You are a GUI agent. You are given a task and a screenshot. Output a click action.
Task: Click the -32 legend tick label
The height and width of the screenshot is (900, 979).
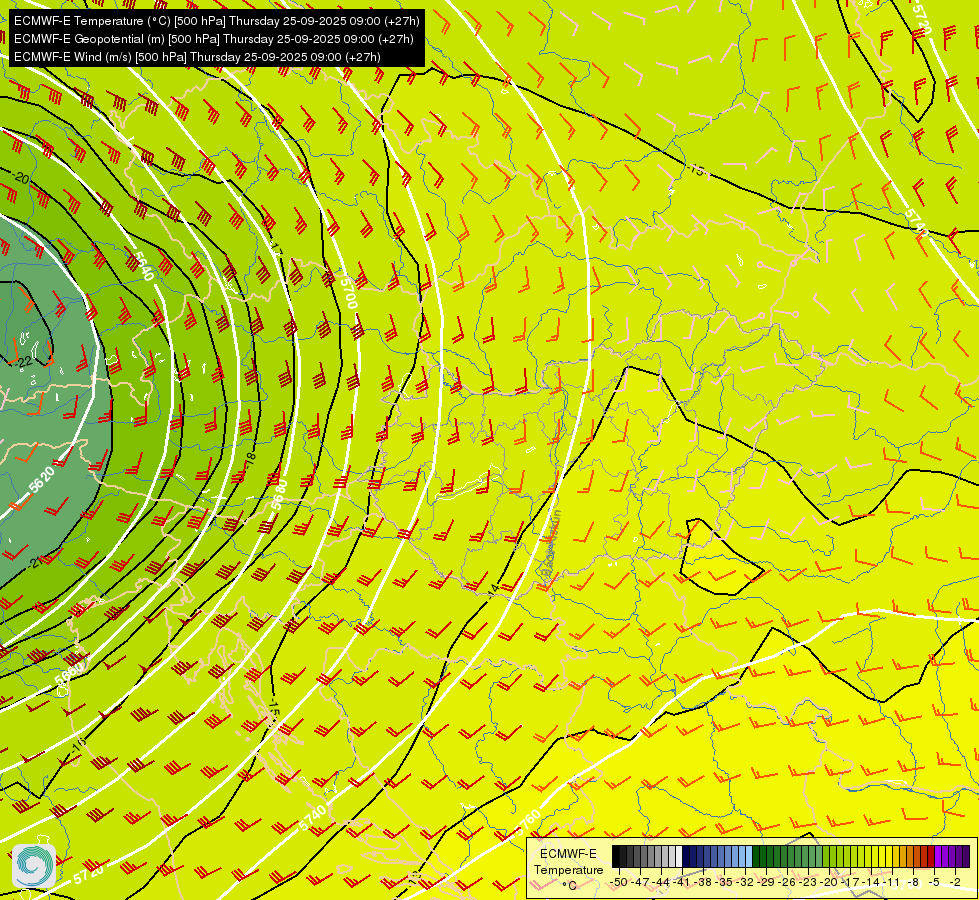point(745,882)
